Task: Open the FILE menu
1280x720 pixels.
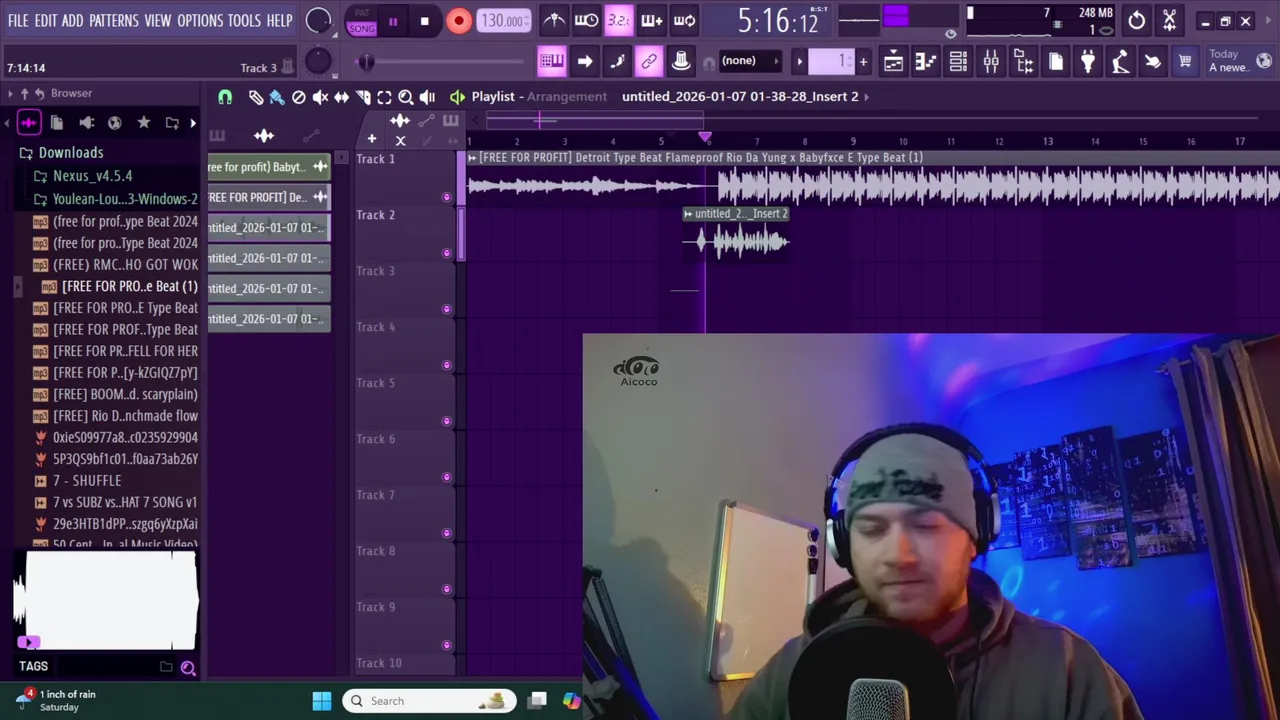Action: point(18,20)
